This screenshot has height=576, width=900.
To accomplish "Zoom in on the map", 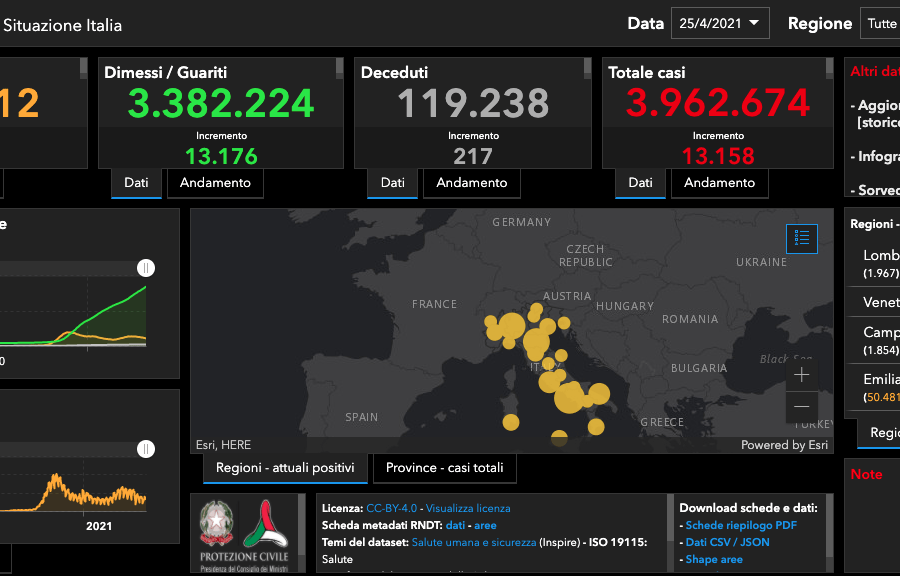I will coord(801,375).
